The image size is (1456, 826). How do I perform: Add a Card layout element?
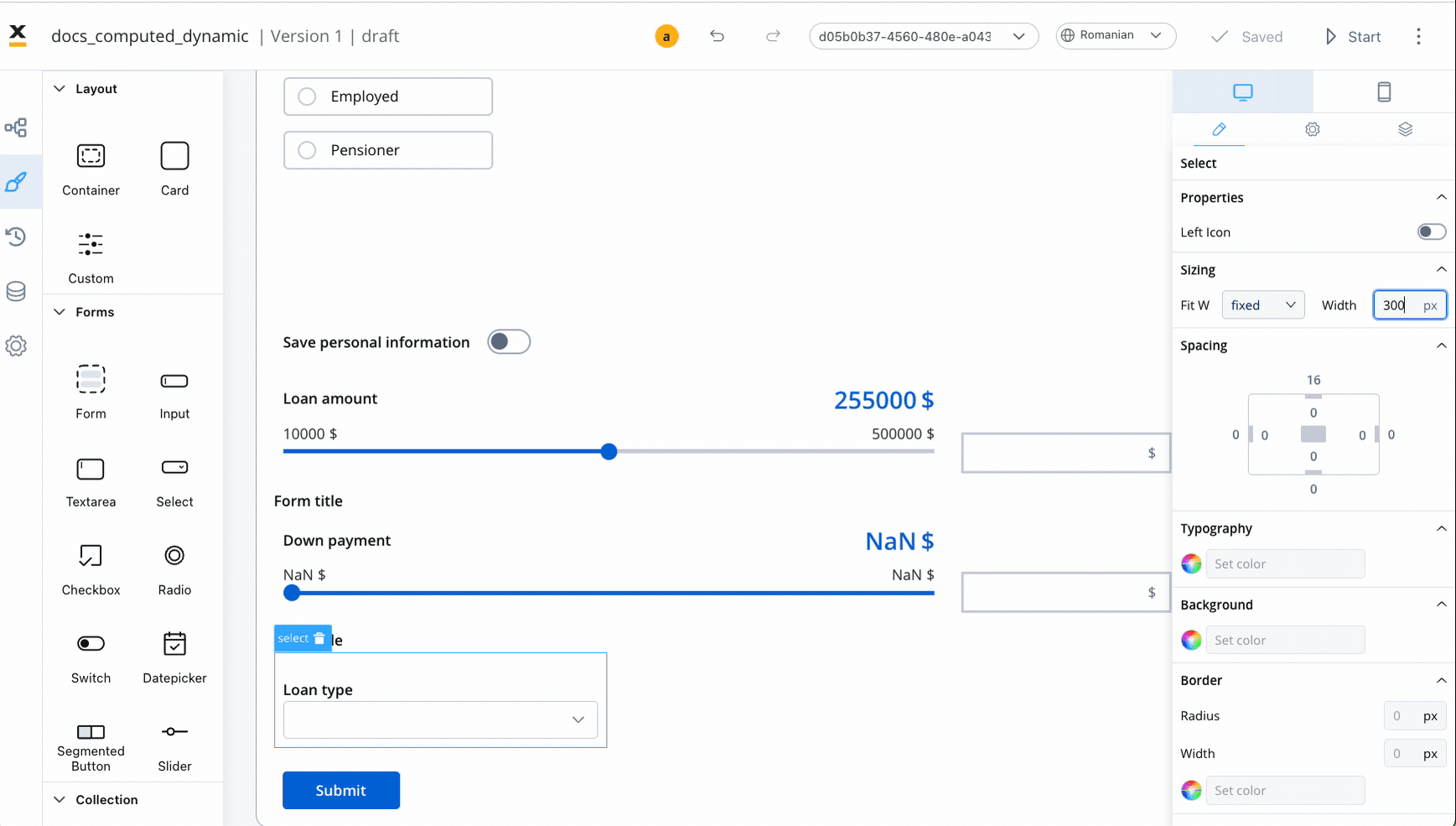[x=174, y=169]
